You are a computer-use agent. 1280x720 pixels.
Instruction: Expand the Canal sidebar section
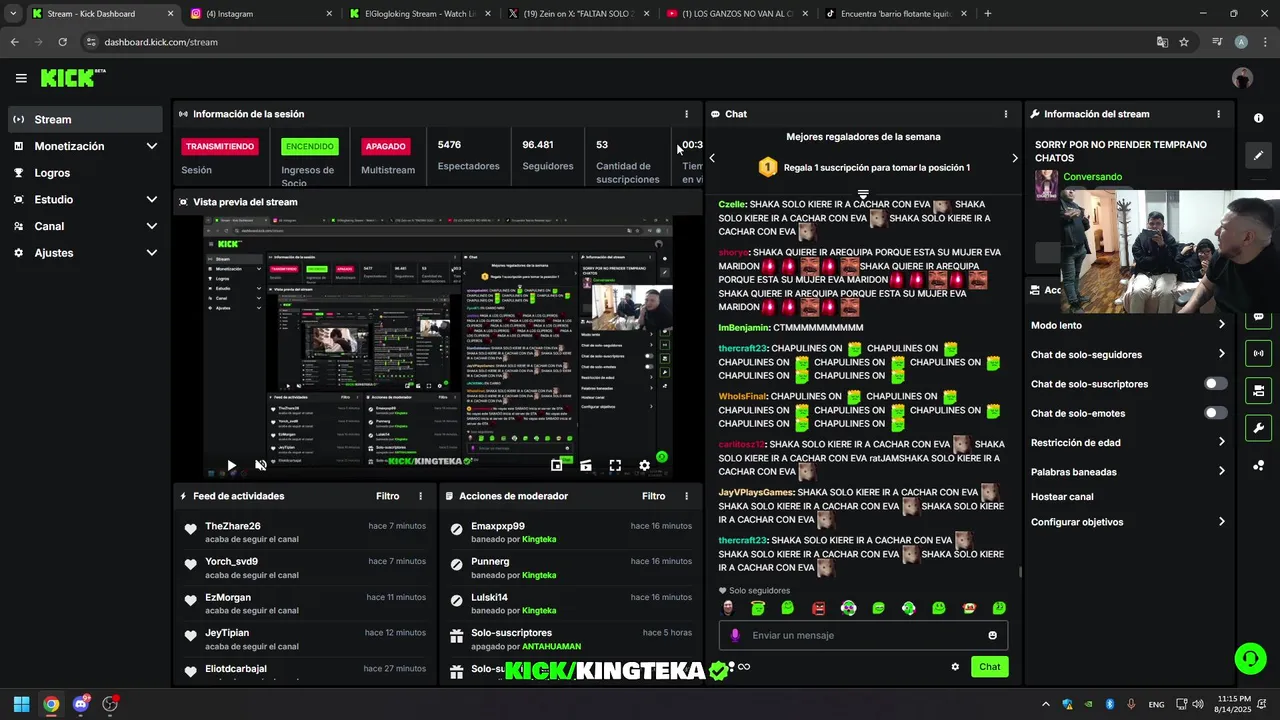85,226
